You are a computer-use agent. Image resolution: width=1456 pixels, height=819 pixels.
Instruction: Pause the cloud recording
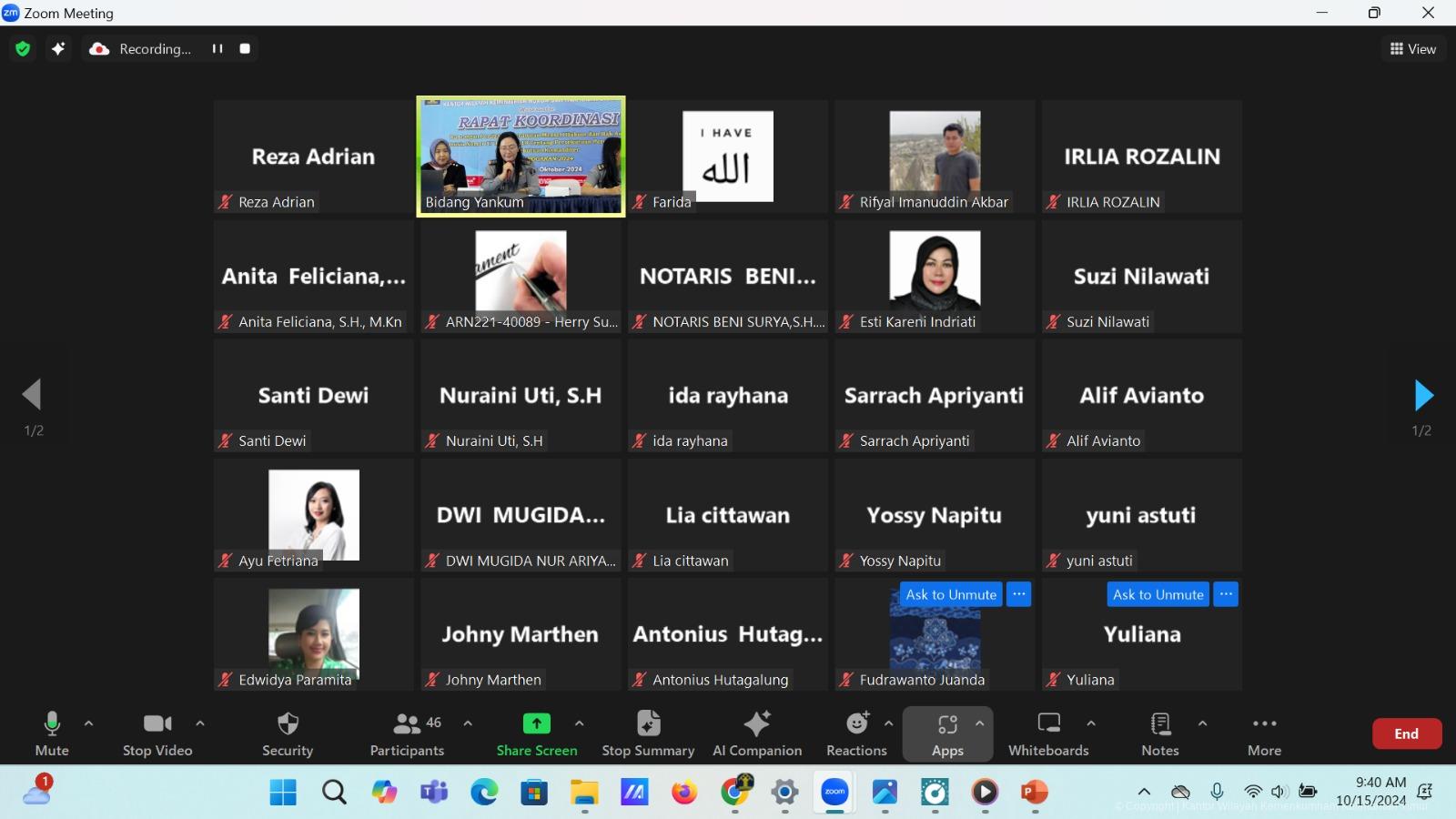(x=217, y=49)
